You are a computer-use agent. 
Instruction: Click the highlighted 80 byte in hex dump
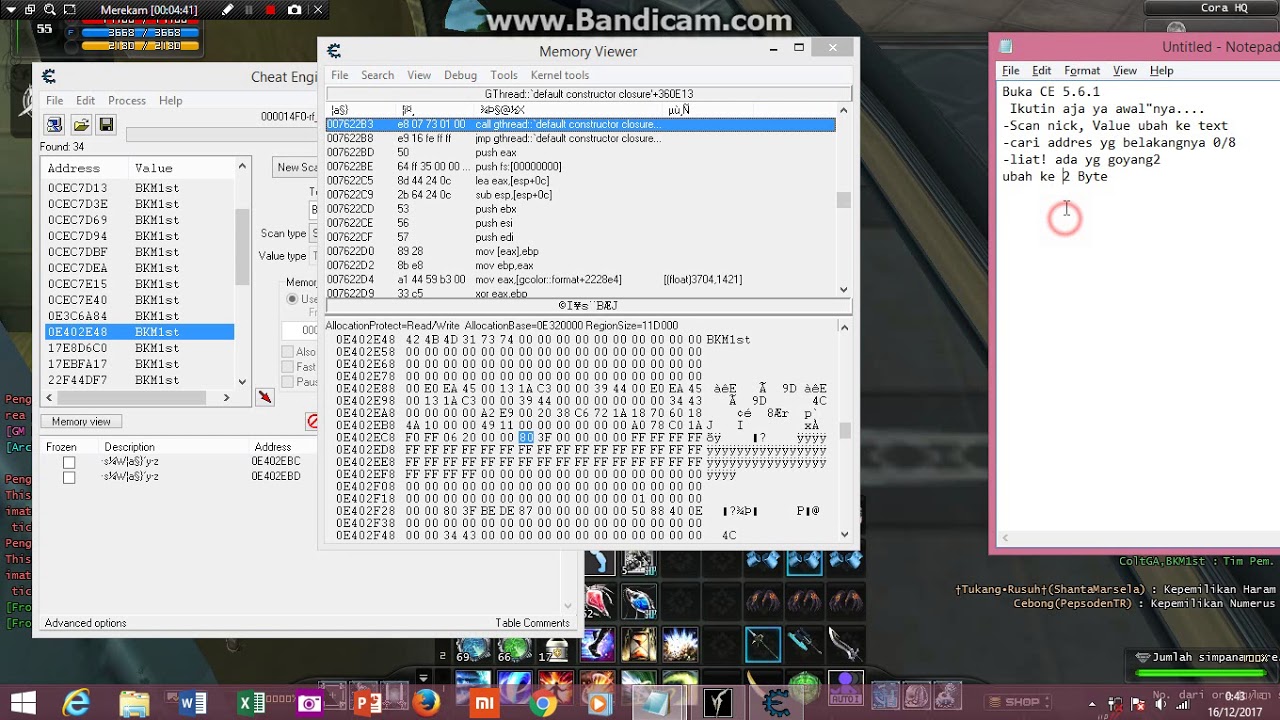tap(527, 437)
